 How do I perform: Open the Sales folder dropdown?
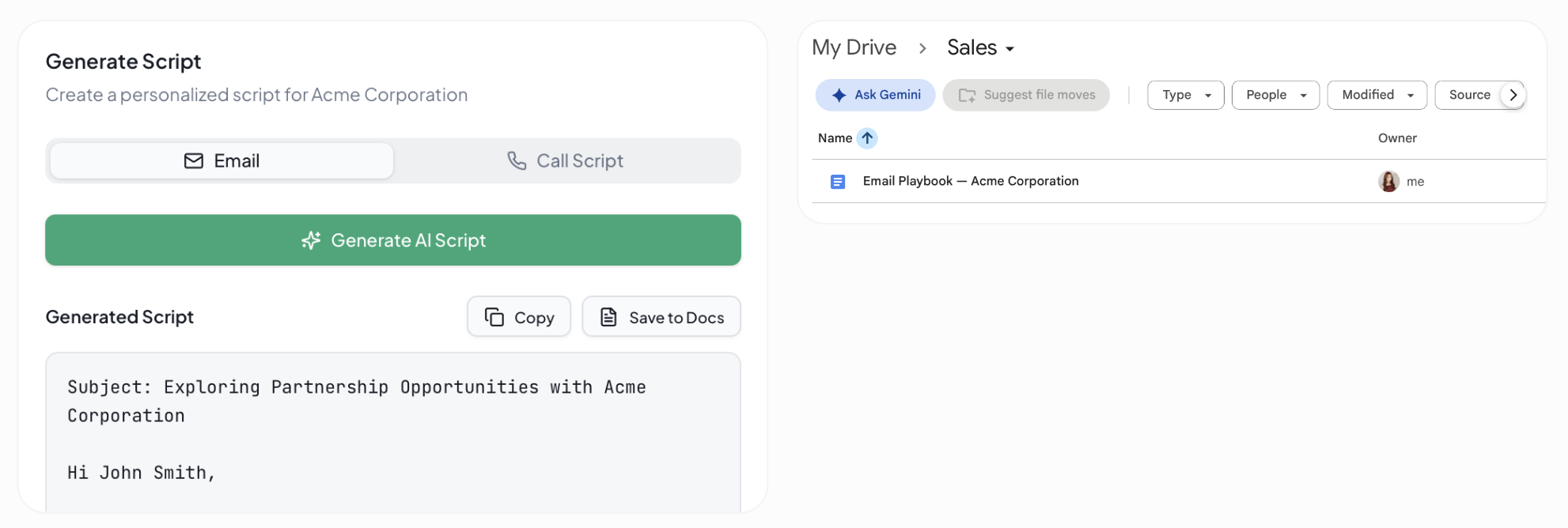pyautogui.click(x=981, y=47)
